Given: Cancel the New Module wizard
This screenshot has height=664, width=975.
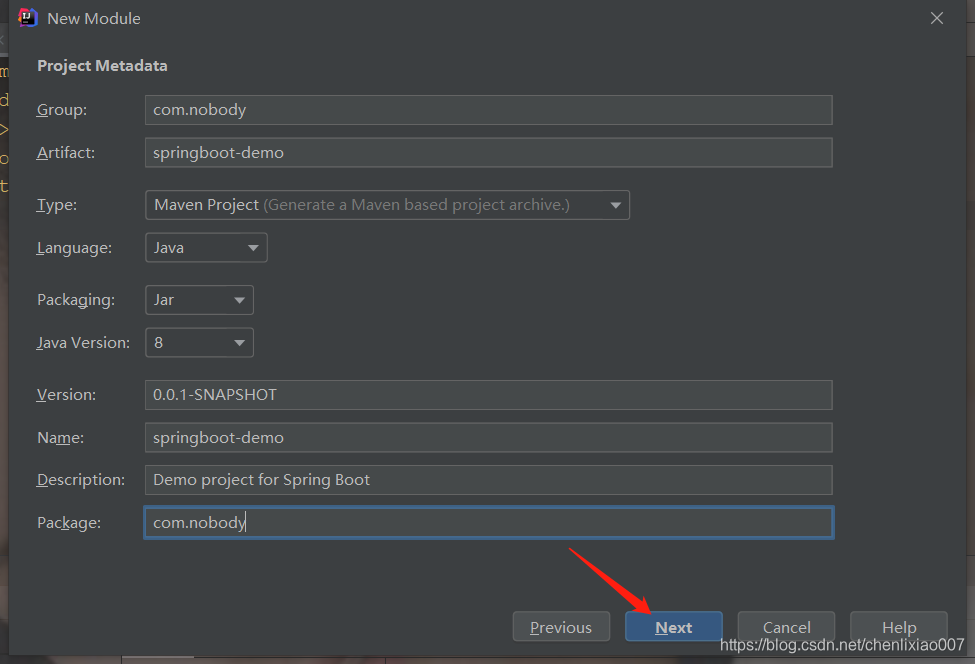Looking at the screenshot, I should coord(786,627).
